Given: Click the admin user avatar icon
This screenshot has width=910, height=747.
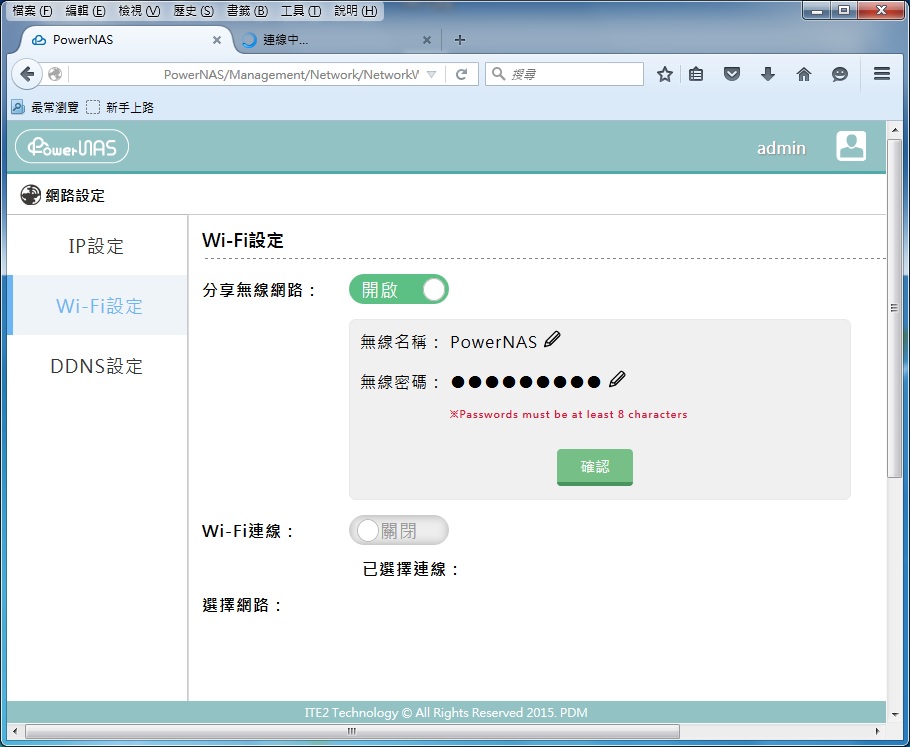Looking at the screenshot, I should pyautogui.click(x=851, y=146).
